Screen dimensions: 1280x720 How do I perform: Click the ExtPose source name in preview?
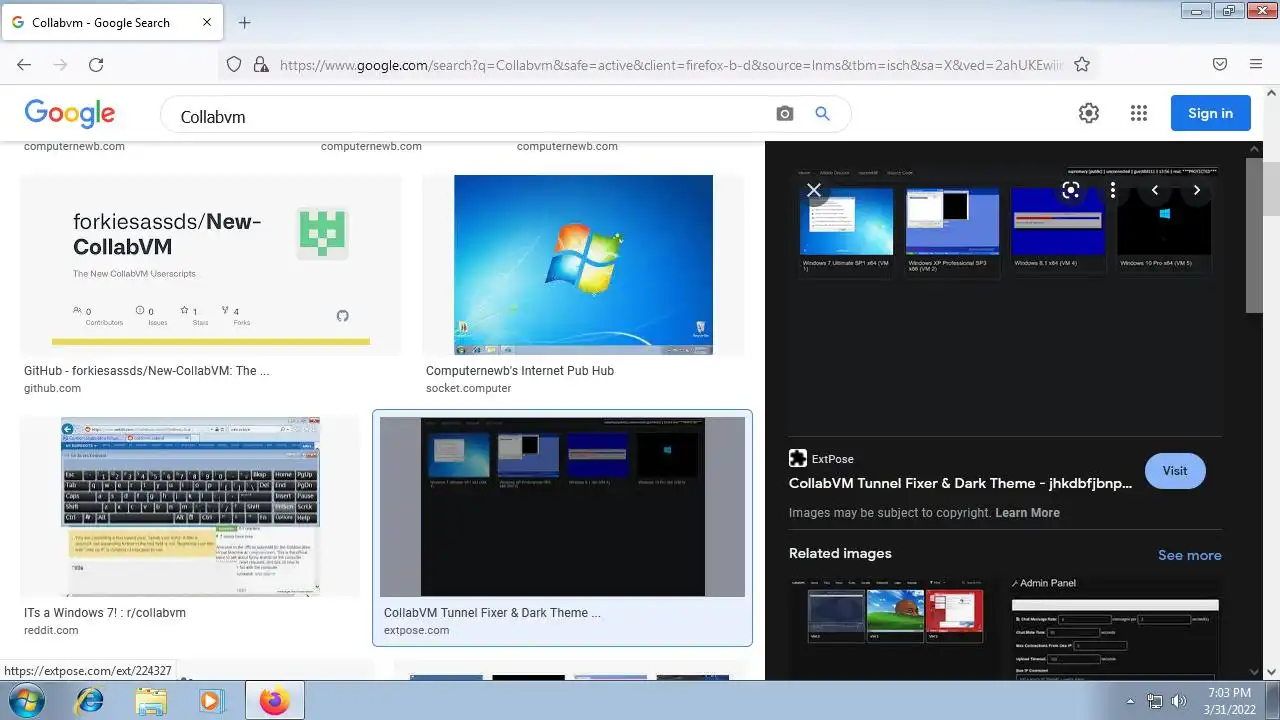(833, 459)
